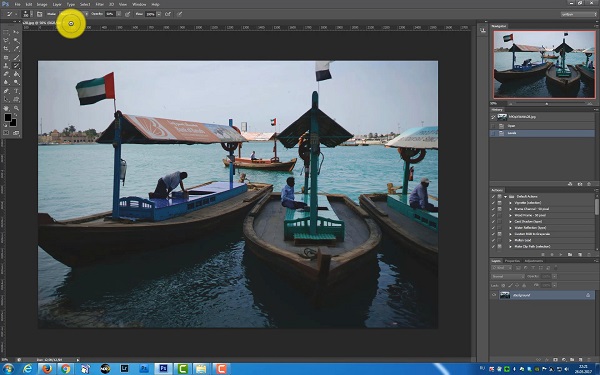This screenshot has height=375, width=600.
Task: Select the Hand tool
Action: (6, 108)
